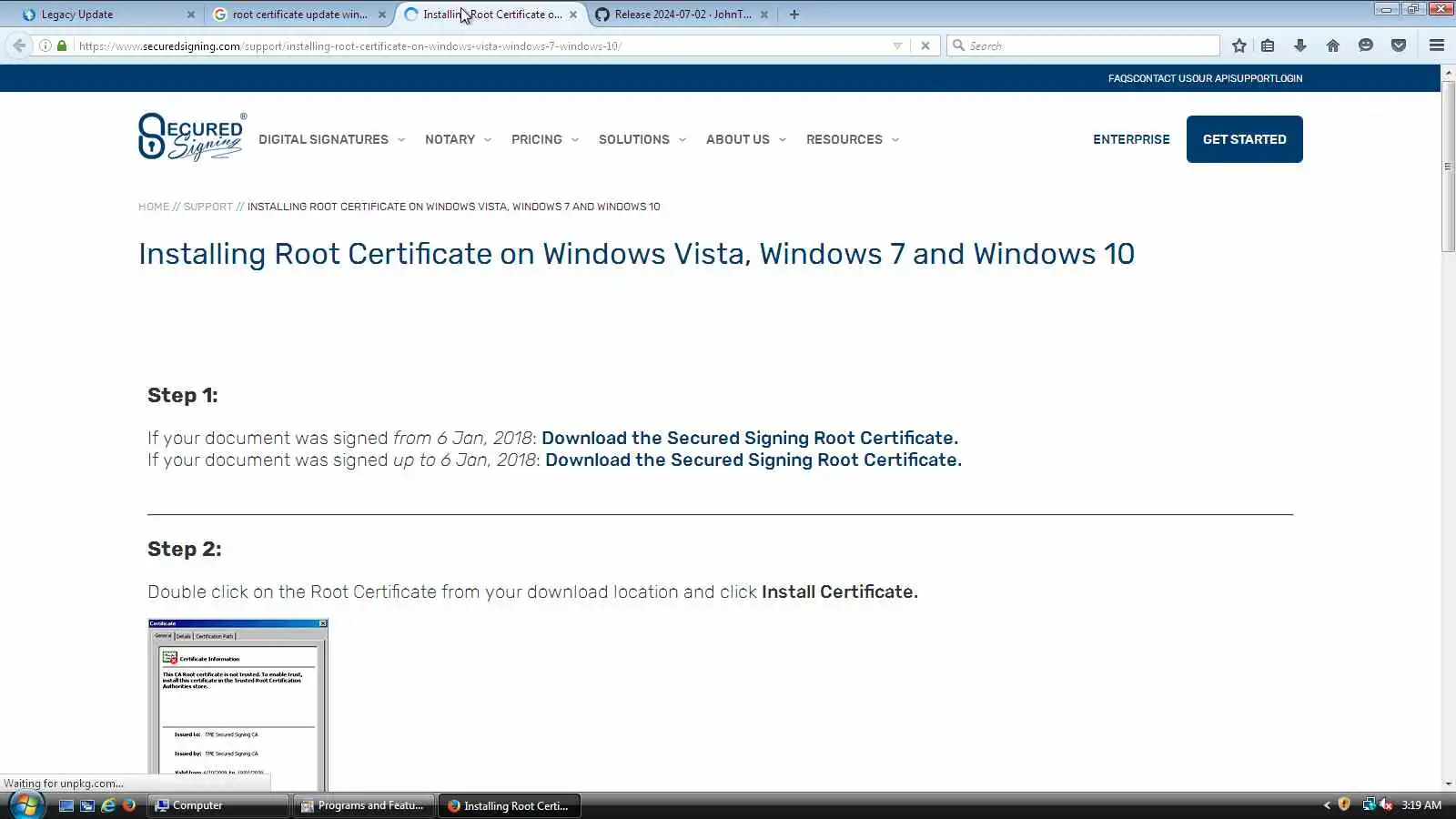The width and height of the screenshot is (1456, 819).
Task: Expand the Solutions menu
Action: [x=642, y=139]
